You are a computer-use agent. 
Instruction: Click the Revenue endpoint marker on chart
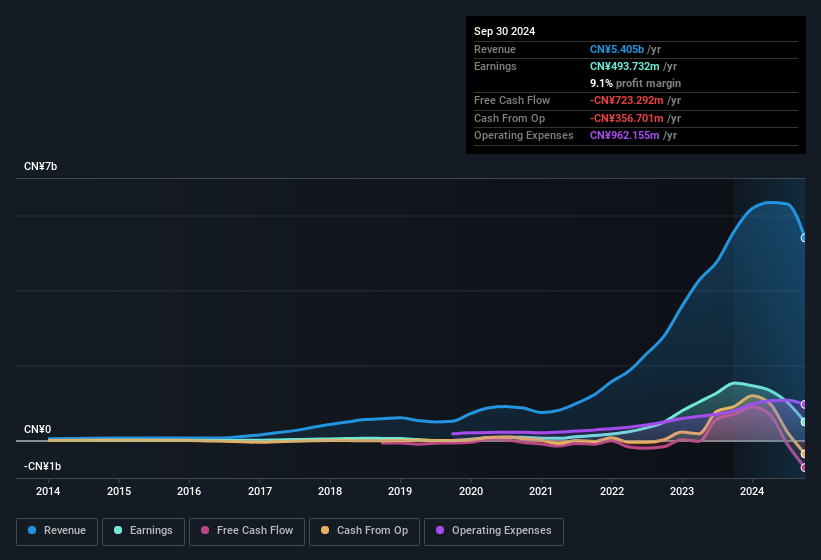[804, 238]
